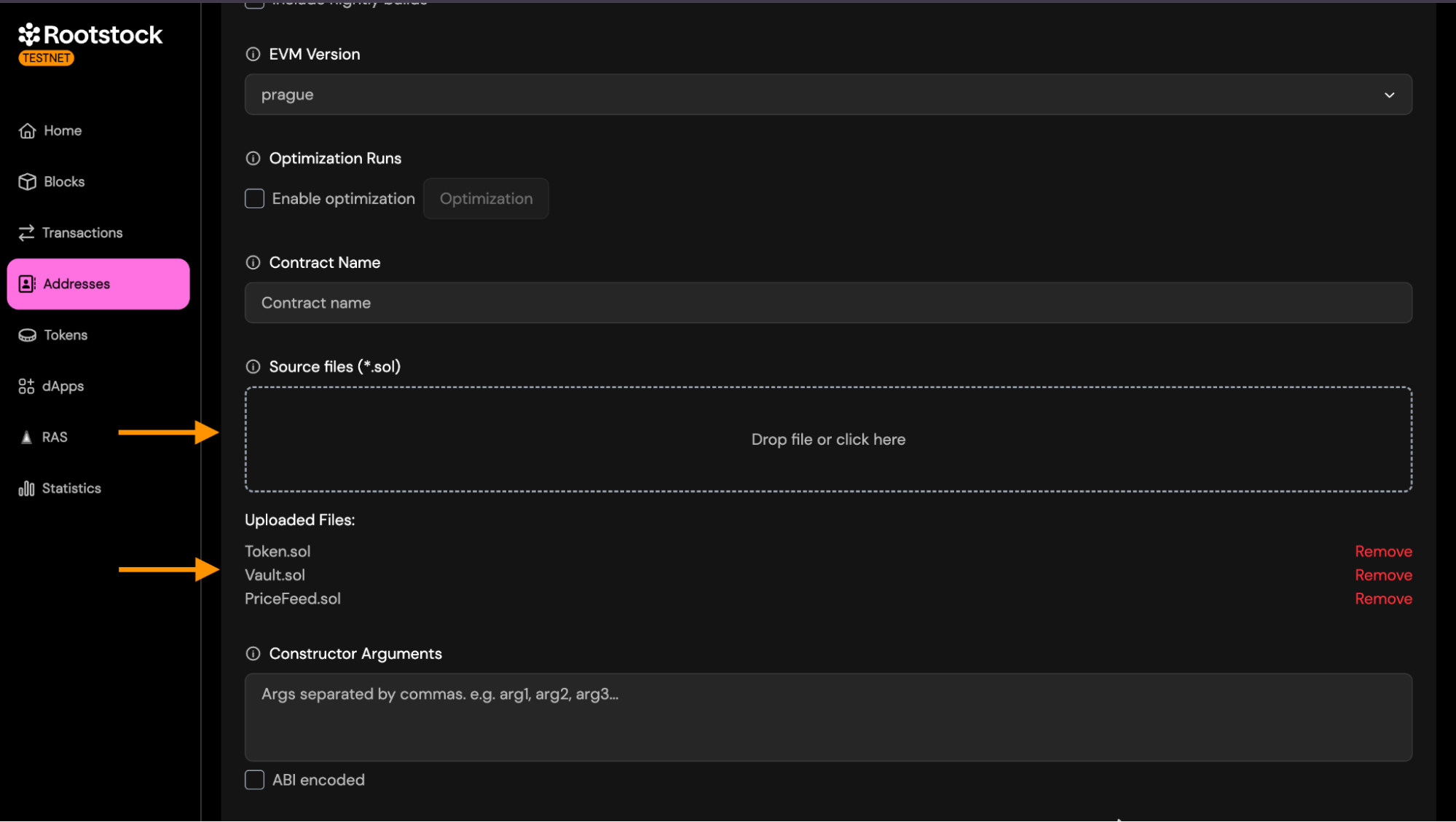Click the Rootstock logo icon

point(29,34)
